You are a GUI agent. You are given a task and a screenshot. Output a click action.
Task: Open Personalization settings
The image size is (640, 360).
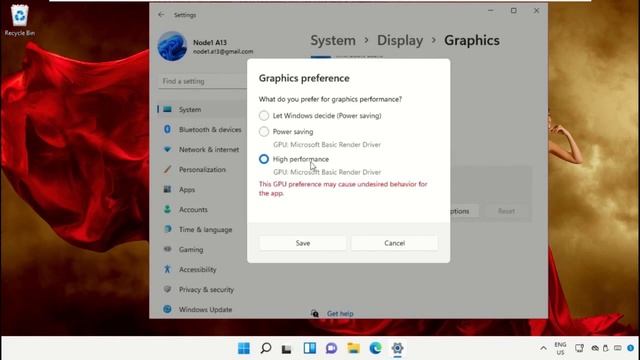click(202, 169)
